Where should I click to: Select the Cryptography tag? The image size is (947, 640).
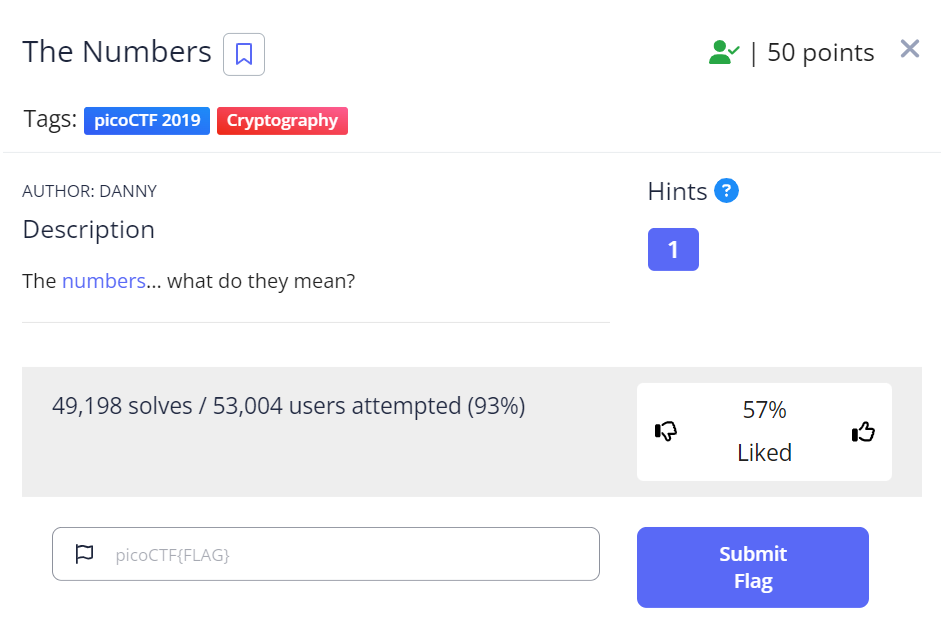pyautogui.click(x=282, y=121)
